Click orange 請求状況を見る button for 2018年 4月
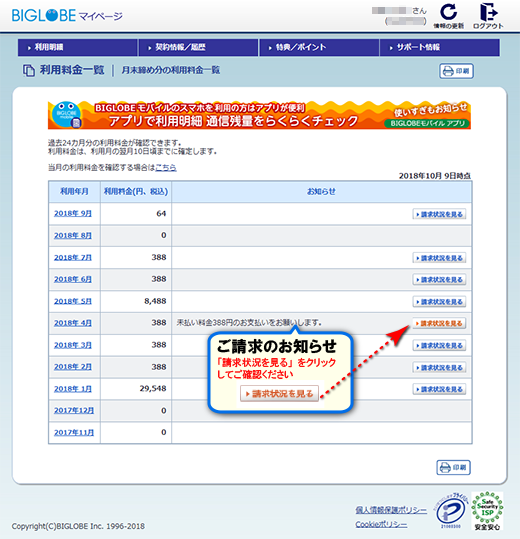The height and width of the screenshot is (539, 520). tap(439, 323)
